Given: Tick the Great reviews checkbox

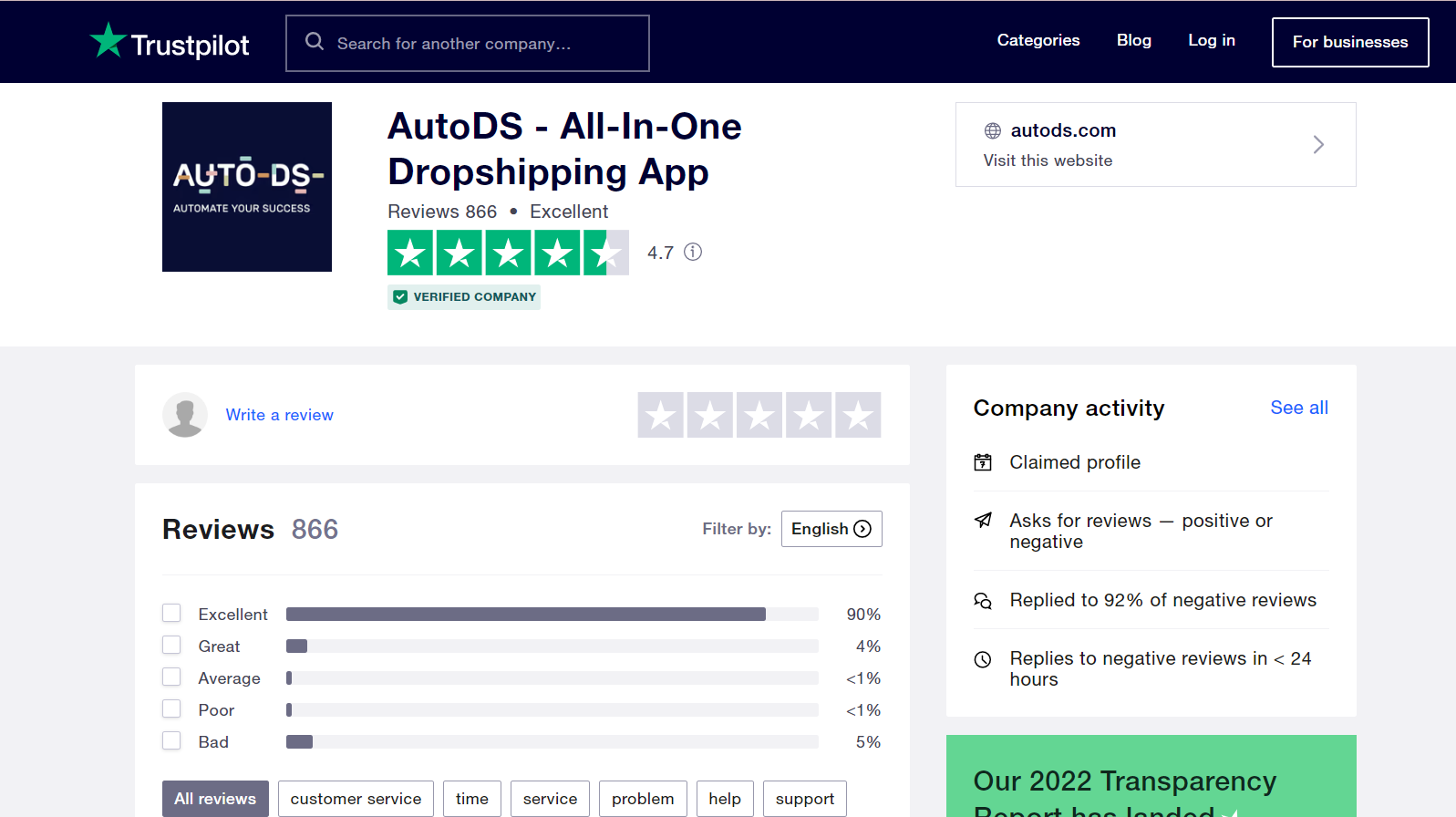Looking at the screenshot, I should (x=171, y=645).
